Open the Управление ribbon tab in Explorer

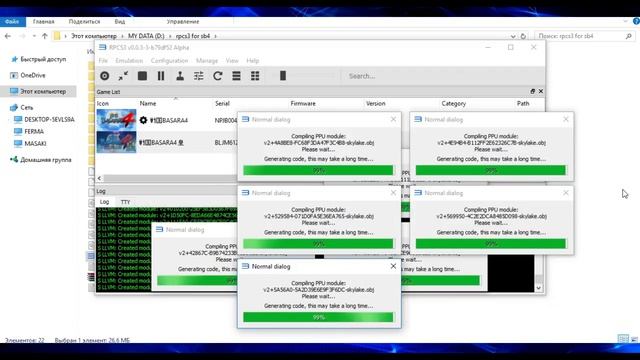(183, 22)
